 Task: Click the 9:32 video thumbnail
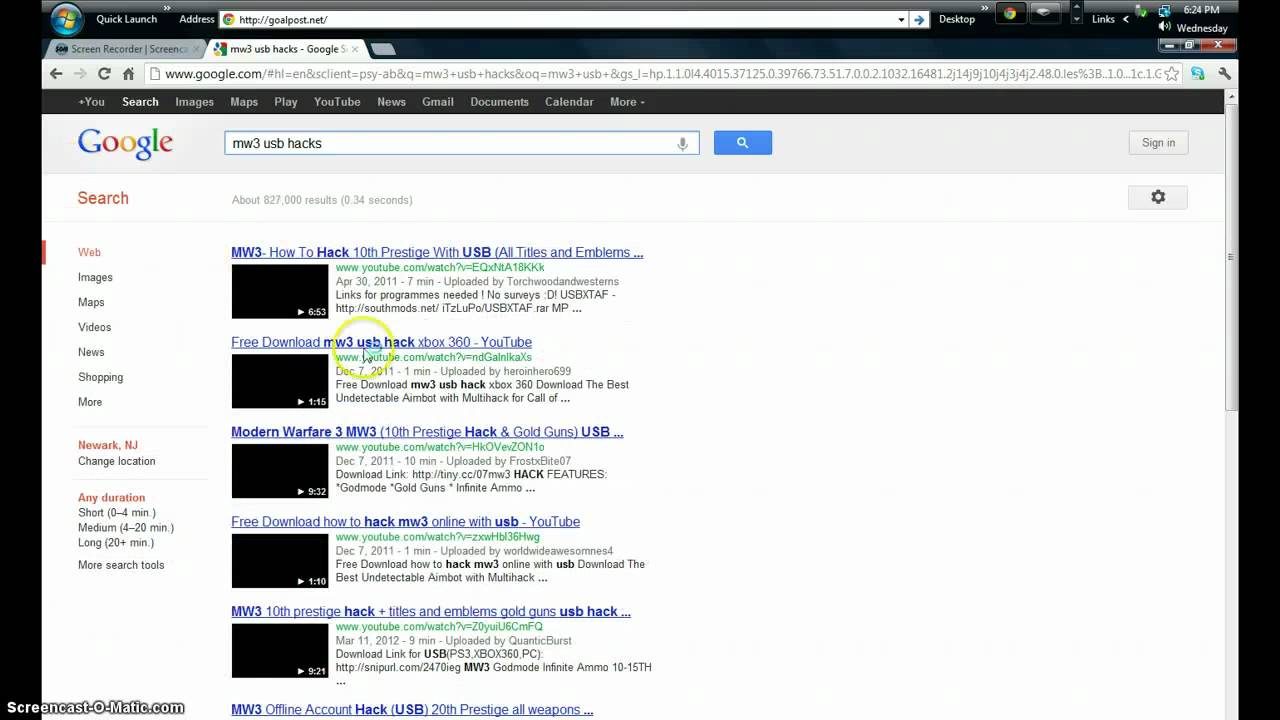tap(280, 472)
